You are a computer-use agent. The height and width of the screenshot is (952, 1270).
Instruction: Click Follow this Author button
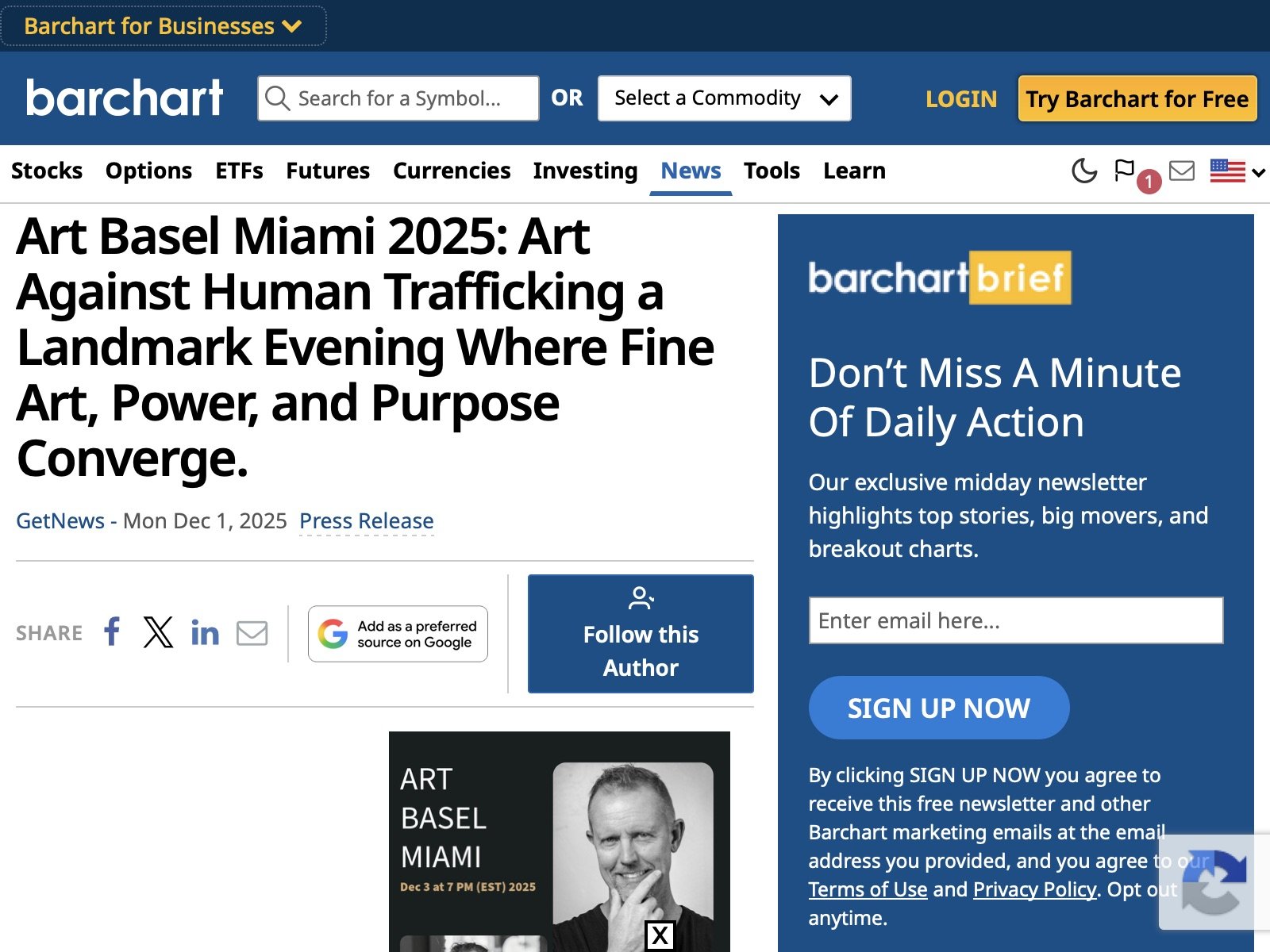pos(641,634)
